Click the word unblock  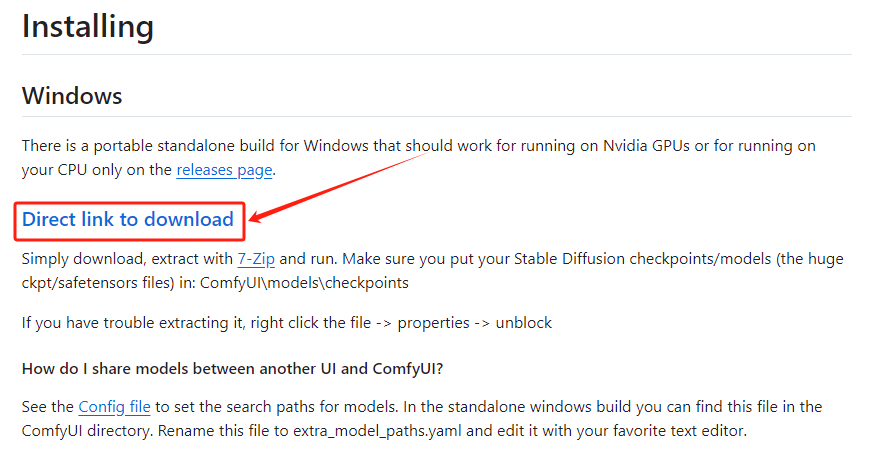[x=523, y=323]
